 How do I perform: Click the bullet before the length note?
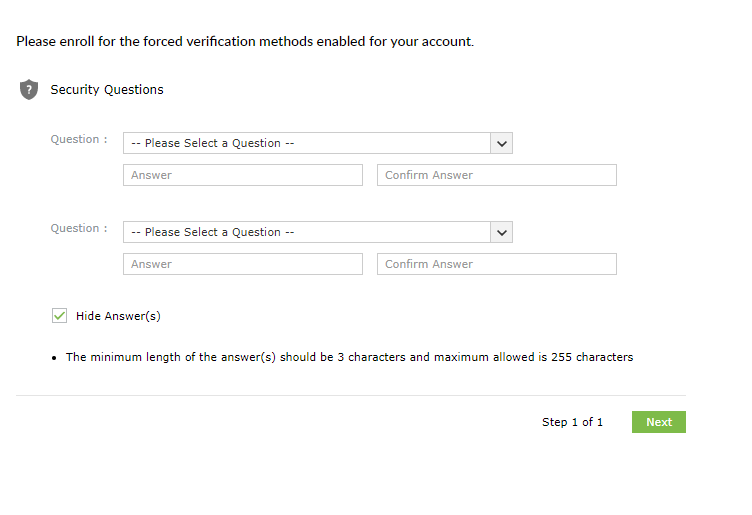(x=53, y=358)
